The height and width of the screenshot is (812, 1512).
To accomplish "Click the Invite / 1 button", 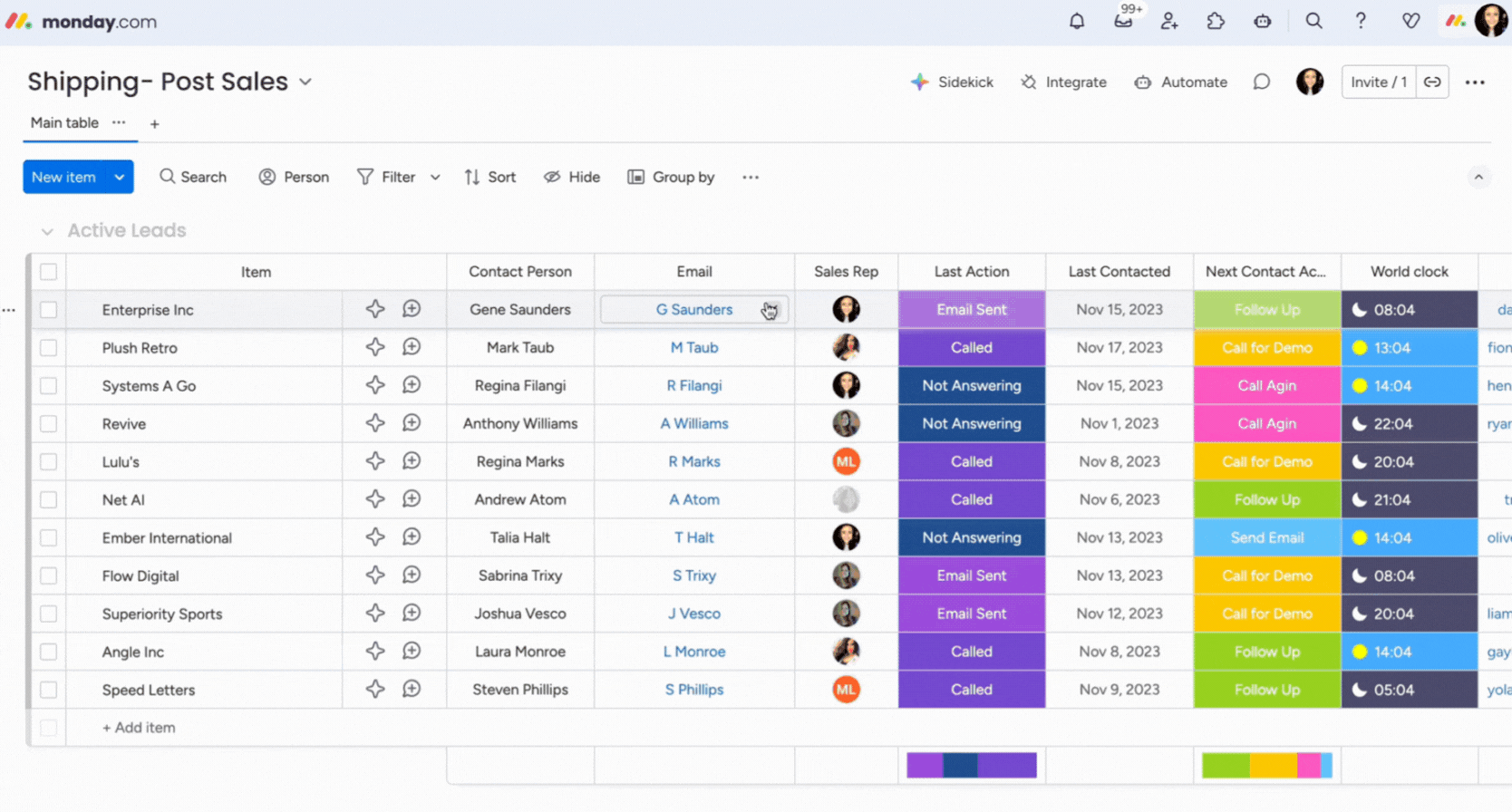I will 1379,82.
